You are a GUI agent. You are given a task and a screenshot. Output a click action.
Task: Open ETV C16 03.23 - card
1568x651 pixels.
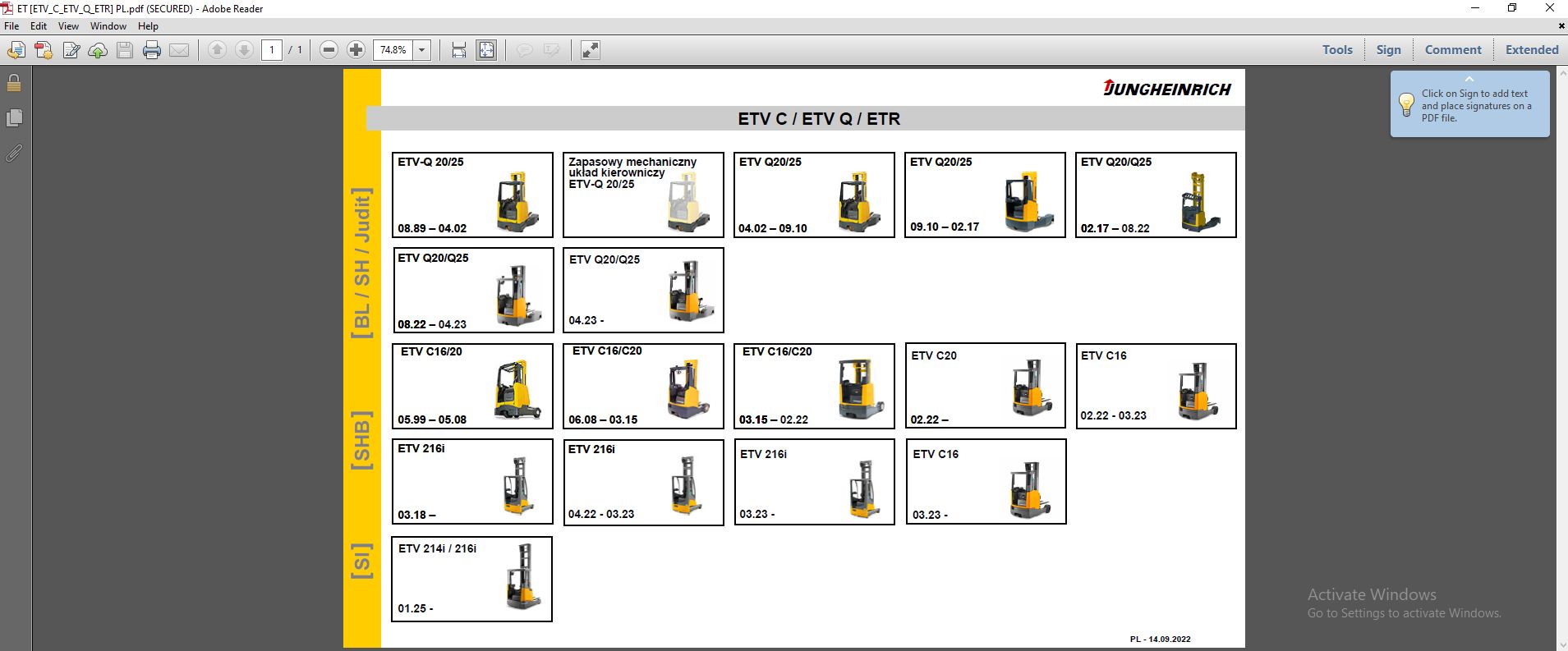click(x=986, y=482)
